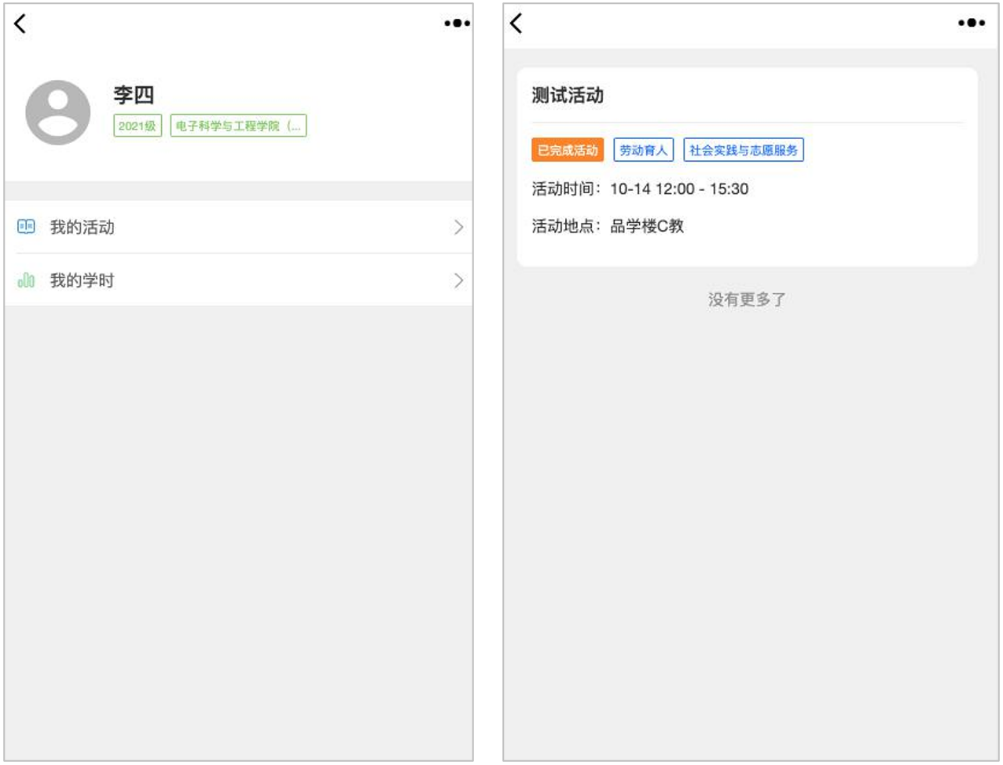The height and width of the screenshot is (765, 1003).
Task: Open the 测试活动 activity card title
Action: (567, 96)
